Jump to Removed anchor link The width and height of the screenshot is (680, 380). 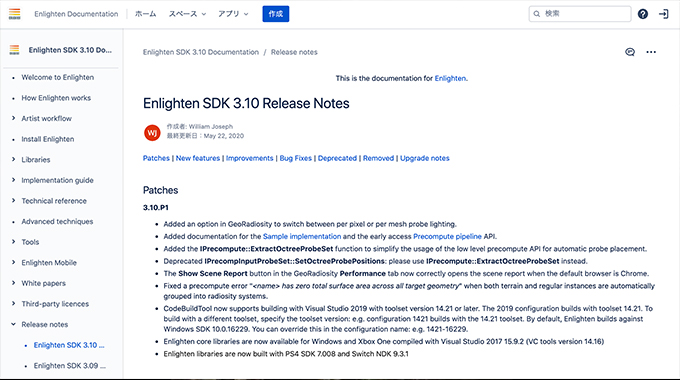point(378,158)
